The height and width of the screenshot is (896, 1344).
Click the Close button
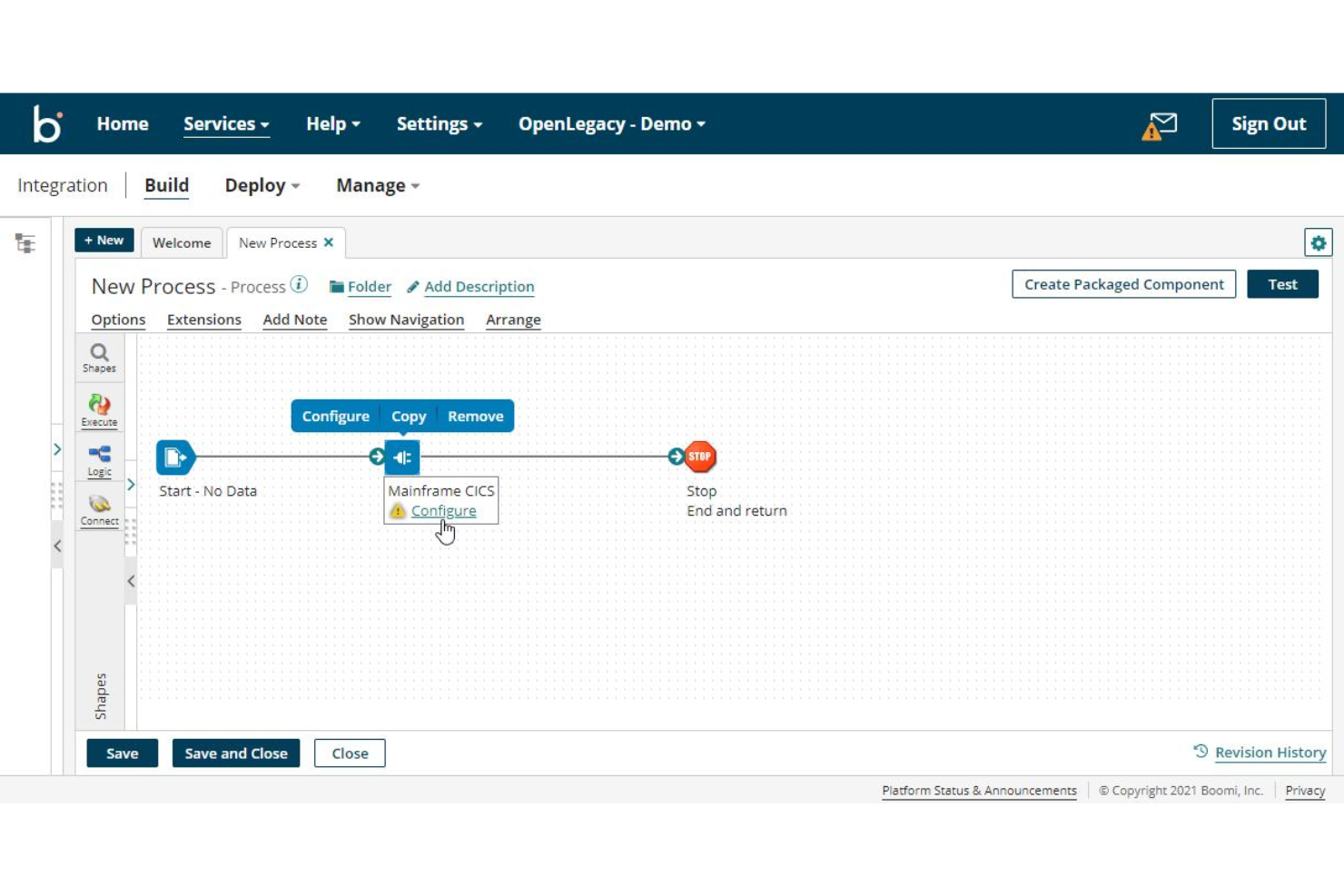click(350, 753)
